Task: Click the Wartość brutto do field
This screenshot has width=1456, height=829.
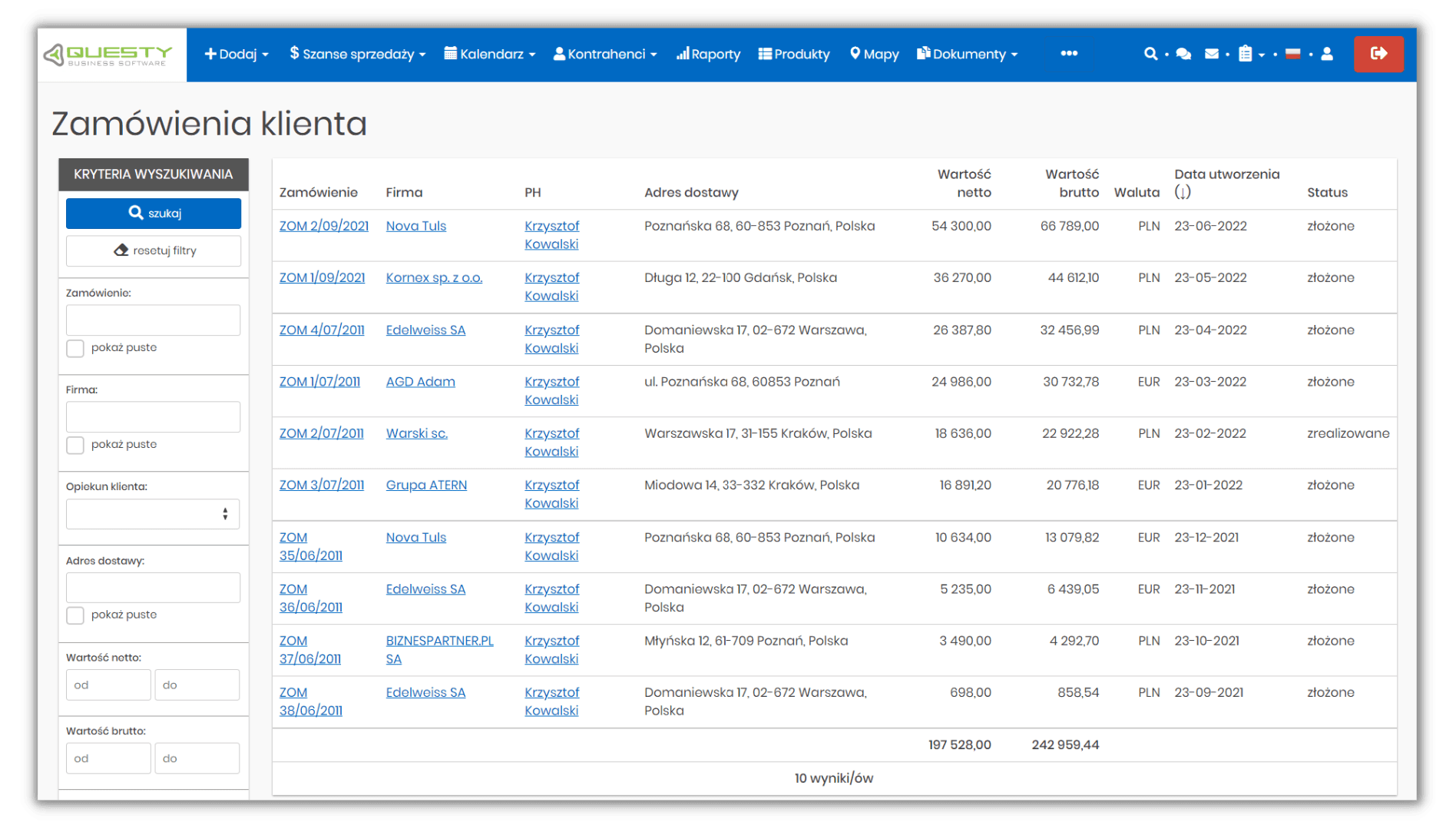Action: [197, 758]
